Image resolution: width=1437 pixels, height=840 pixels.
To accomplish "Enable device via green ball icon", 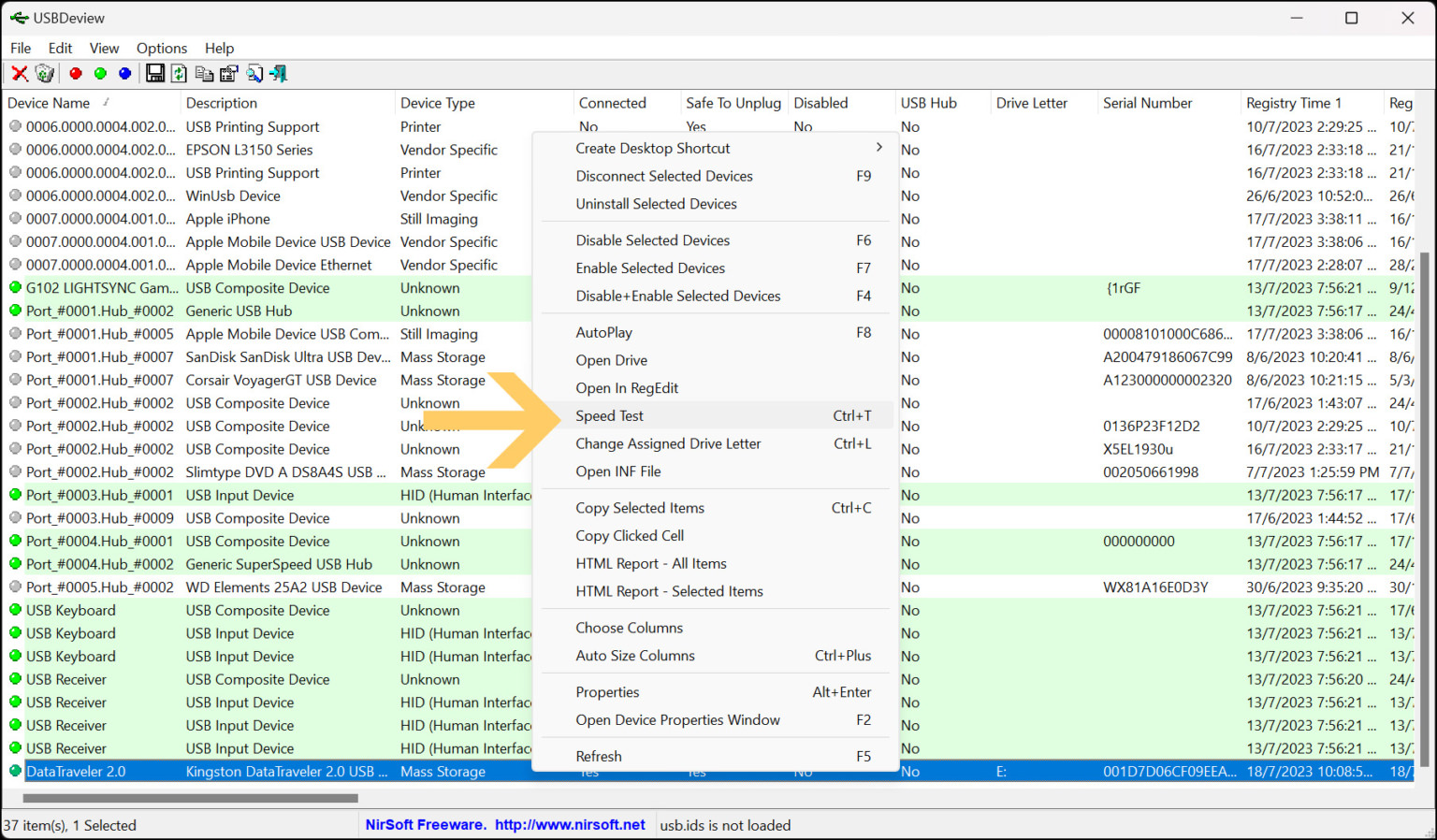I will [x=100, y=73].
